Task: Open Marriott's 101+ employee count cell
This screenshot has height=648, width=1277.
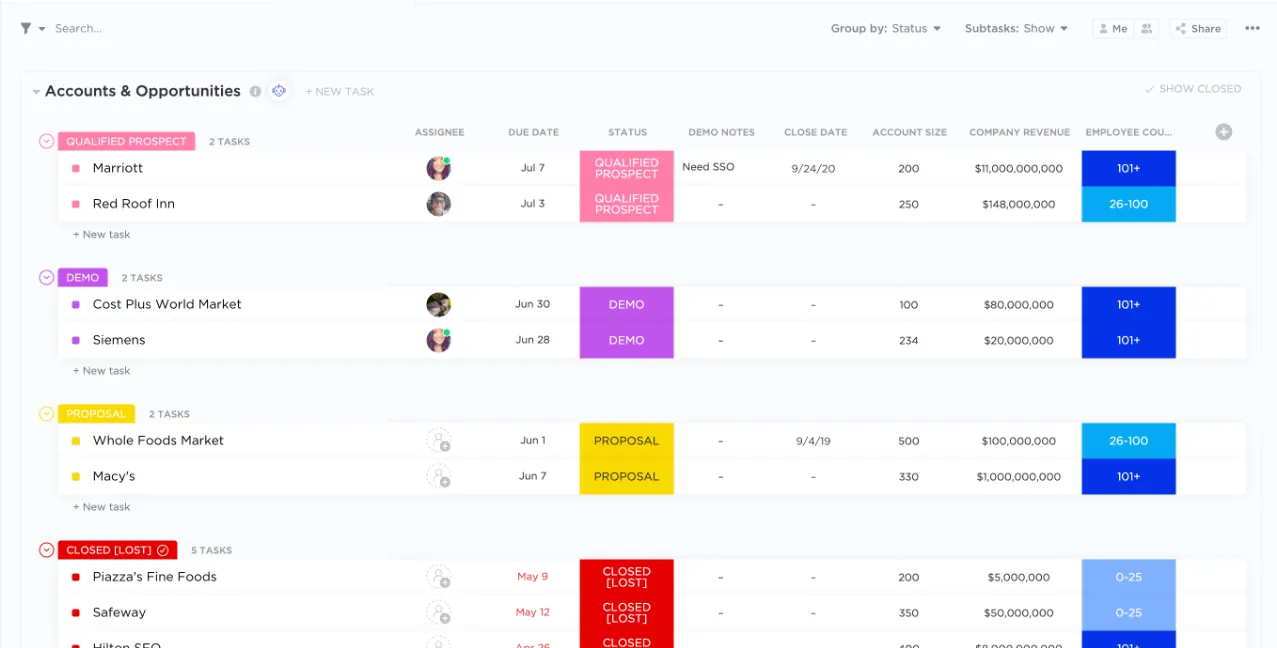Action: point(1129,168)
